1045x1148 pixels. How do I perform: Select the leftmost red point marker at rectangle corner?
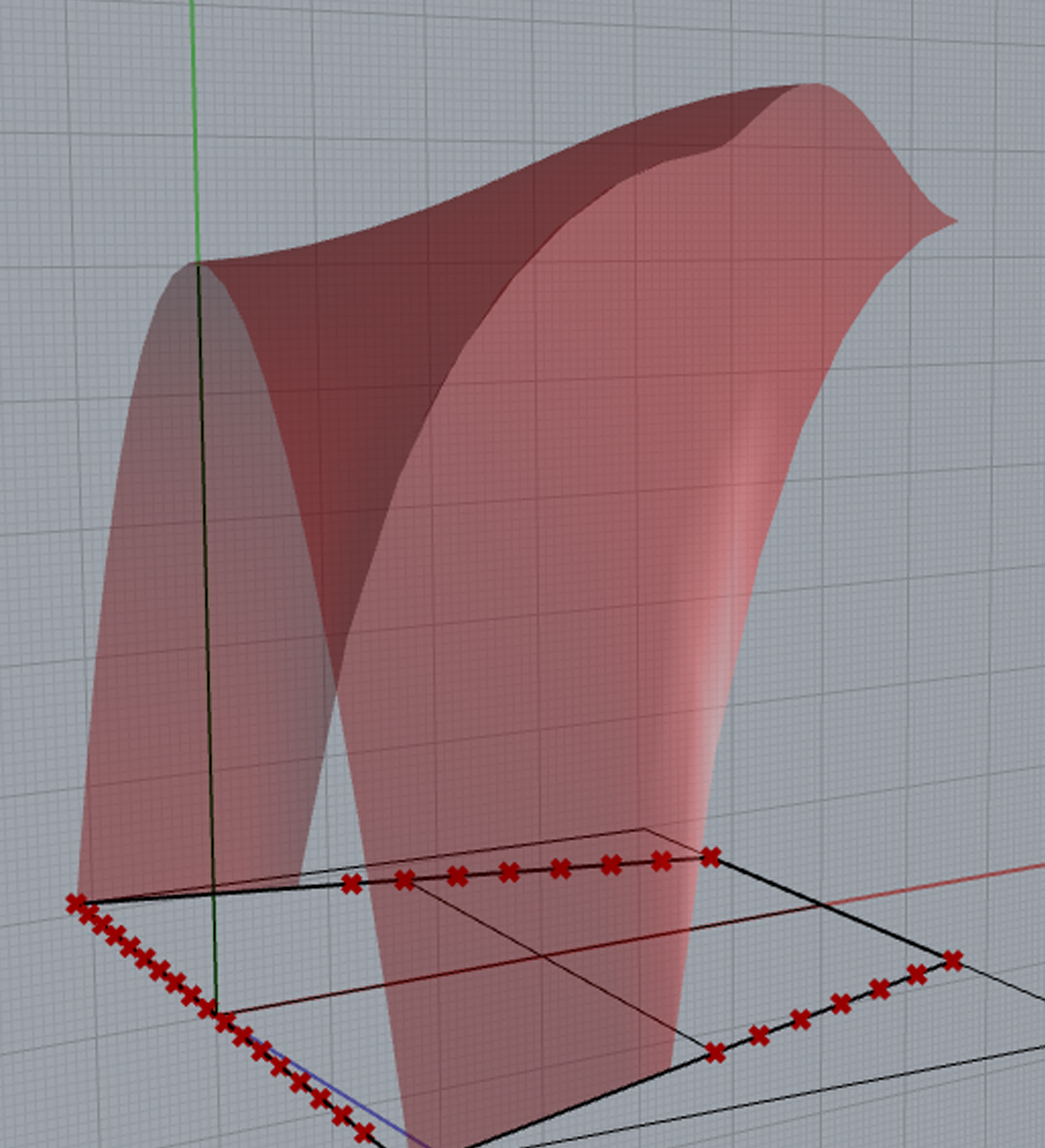click(76, 904)
